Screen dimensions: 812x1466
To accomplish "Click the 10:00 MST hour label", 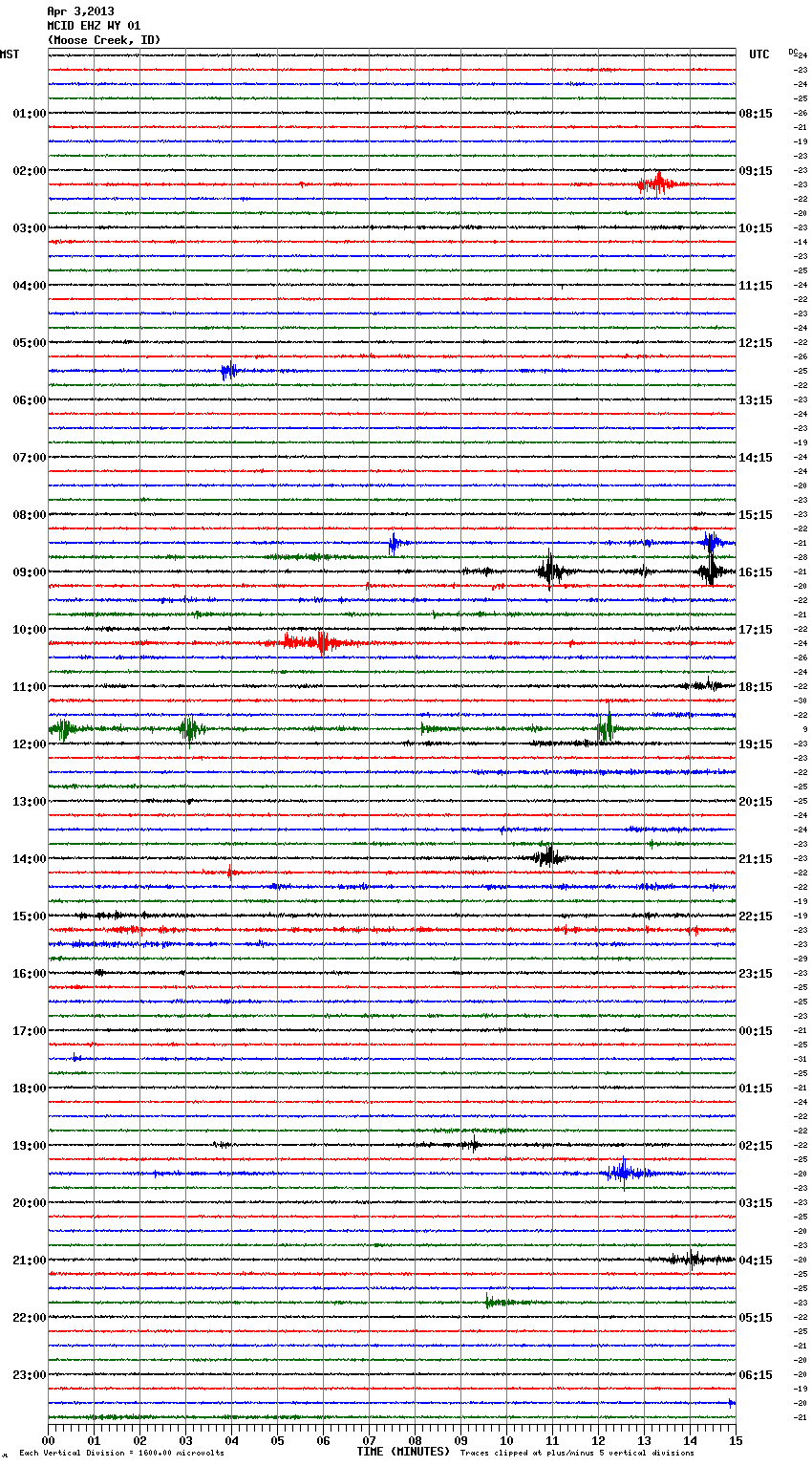I will click(29, 629).
